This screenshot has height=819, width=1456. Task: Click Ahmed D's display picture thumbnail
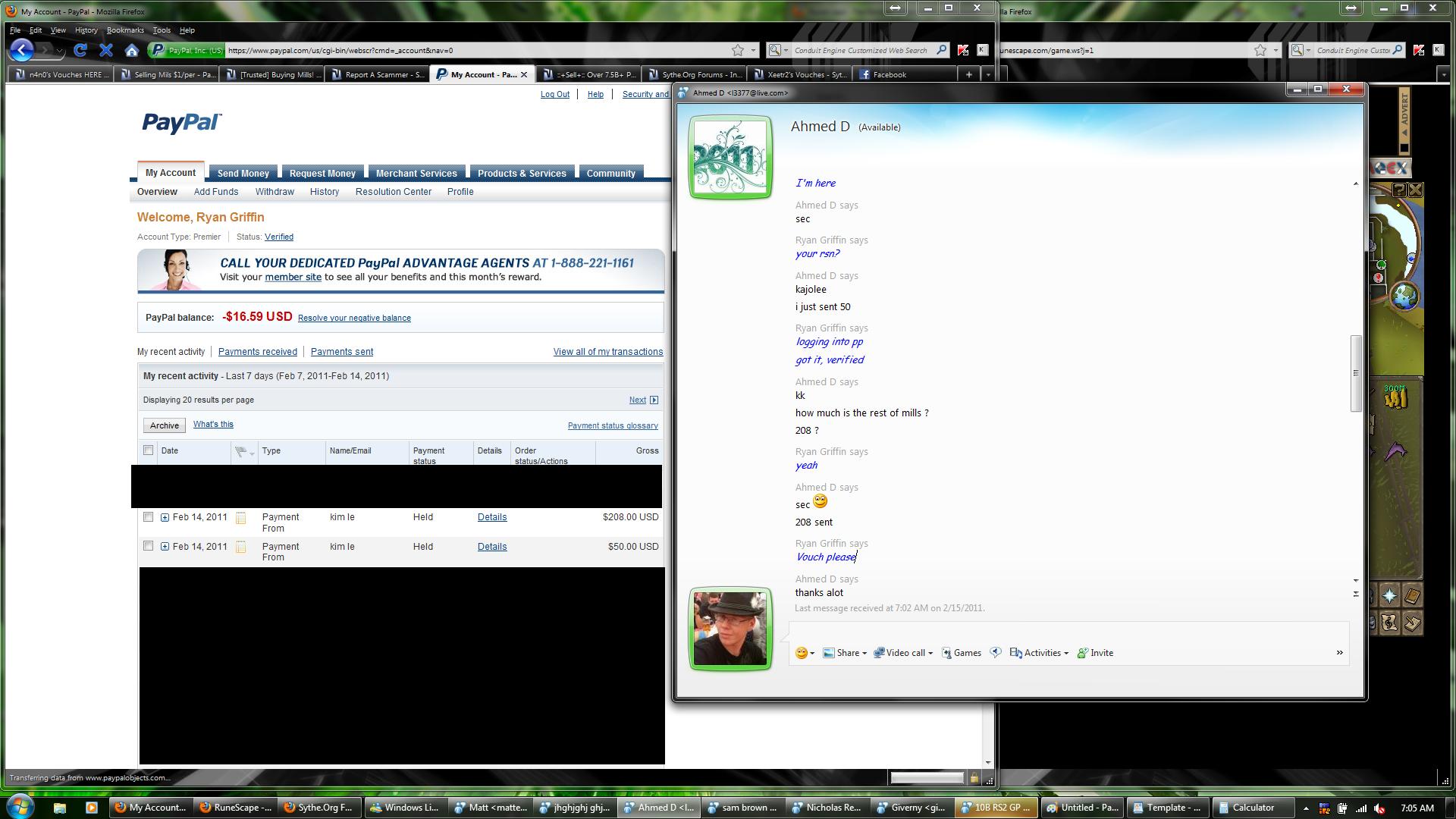point(730,157)
